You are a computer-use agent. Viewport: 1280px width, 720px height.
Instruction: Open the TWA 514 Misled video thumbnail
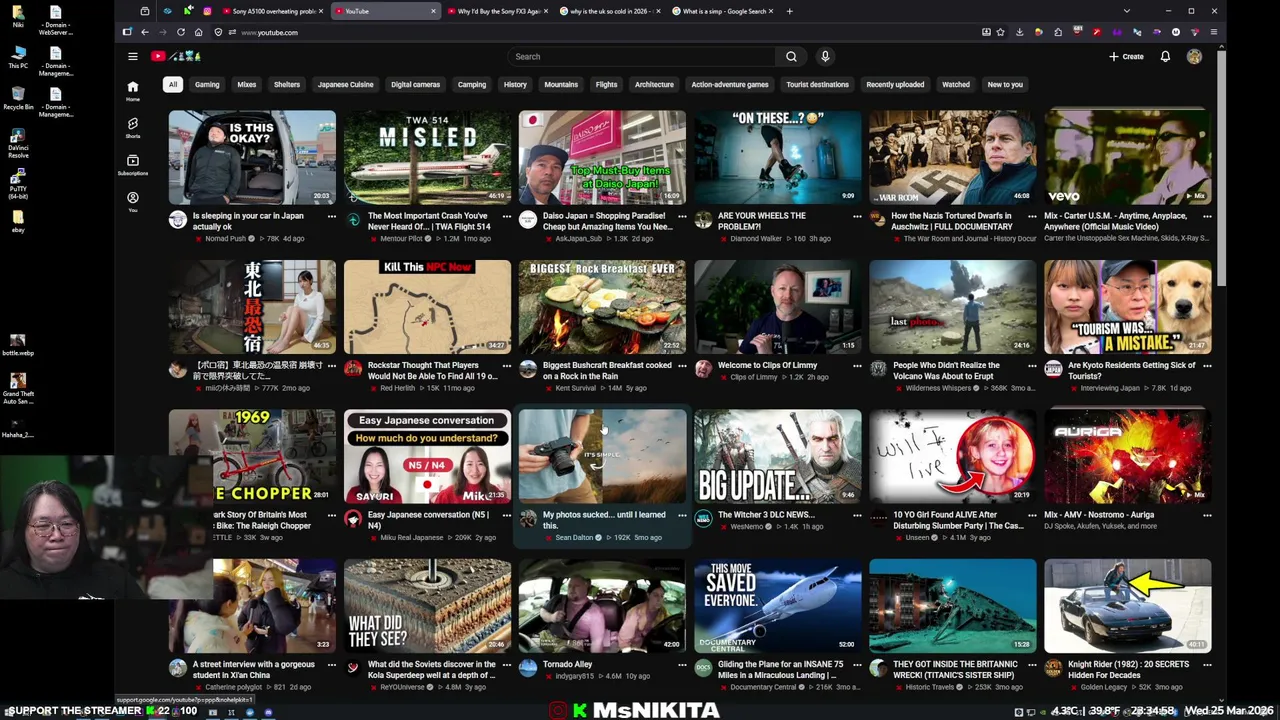[427, 157]
